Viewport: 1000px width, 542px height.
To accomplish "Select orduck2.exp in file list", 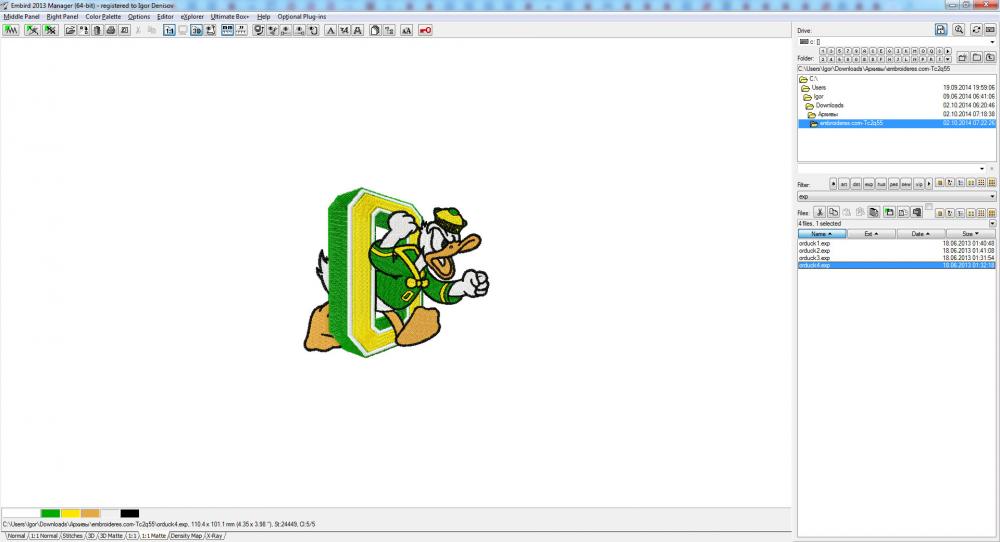I will [x=896, y=251].
